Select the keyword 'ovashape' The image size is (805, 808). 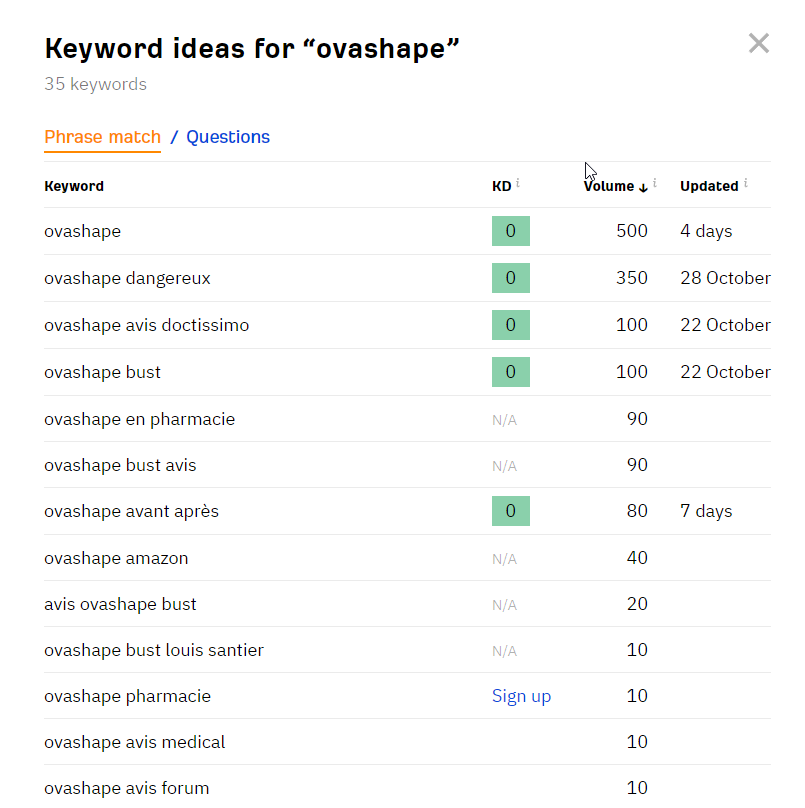(82, 231)
